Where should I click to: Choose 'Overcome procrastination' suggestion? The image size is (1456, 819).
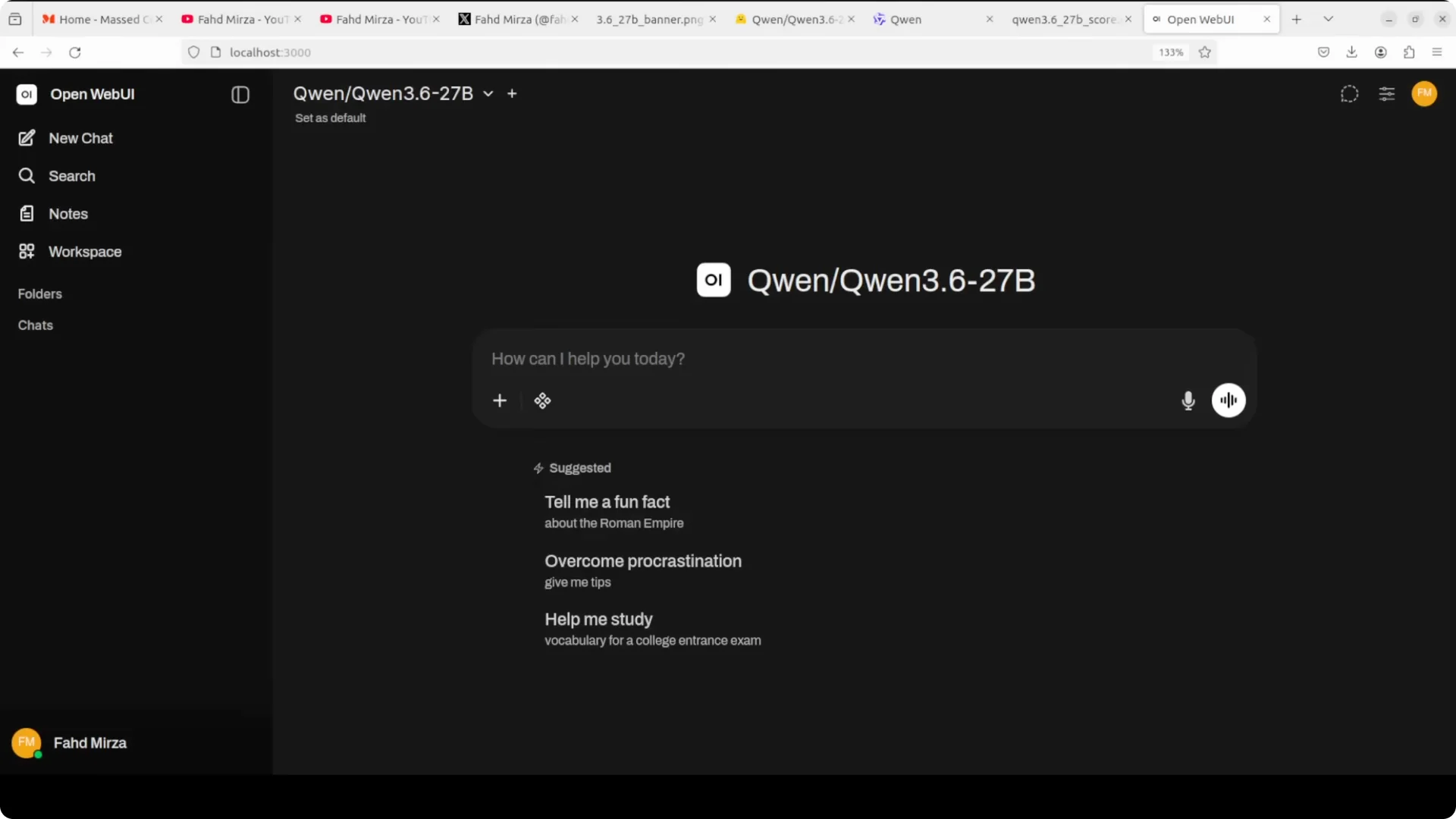(643, 571)
